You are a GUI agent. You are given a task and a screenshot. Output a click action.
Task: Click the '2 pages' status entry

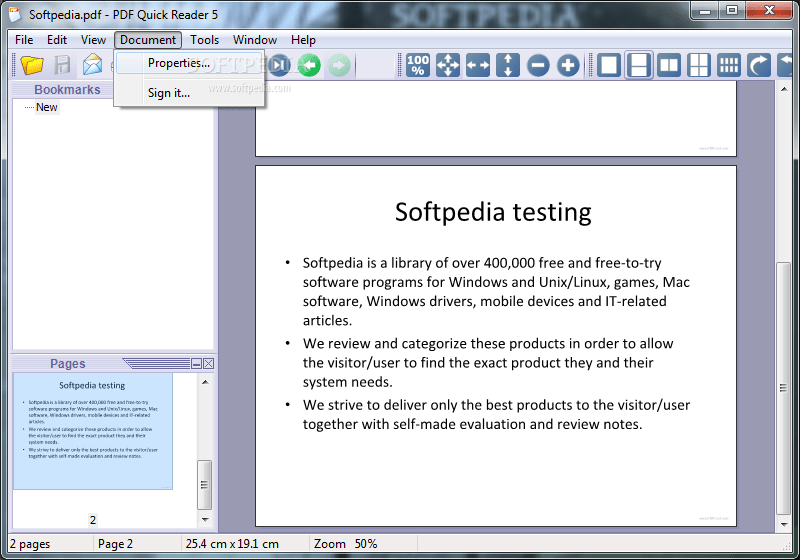pyautogui.click(x=30, y=544)
